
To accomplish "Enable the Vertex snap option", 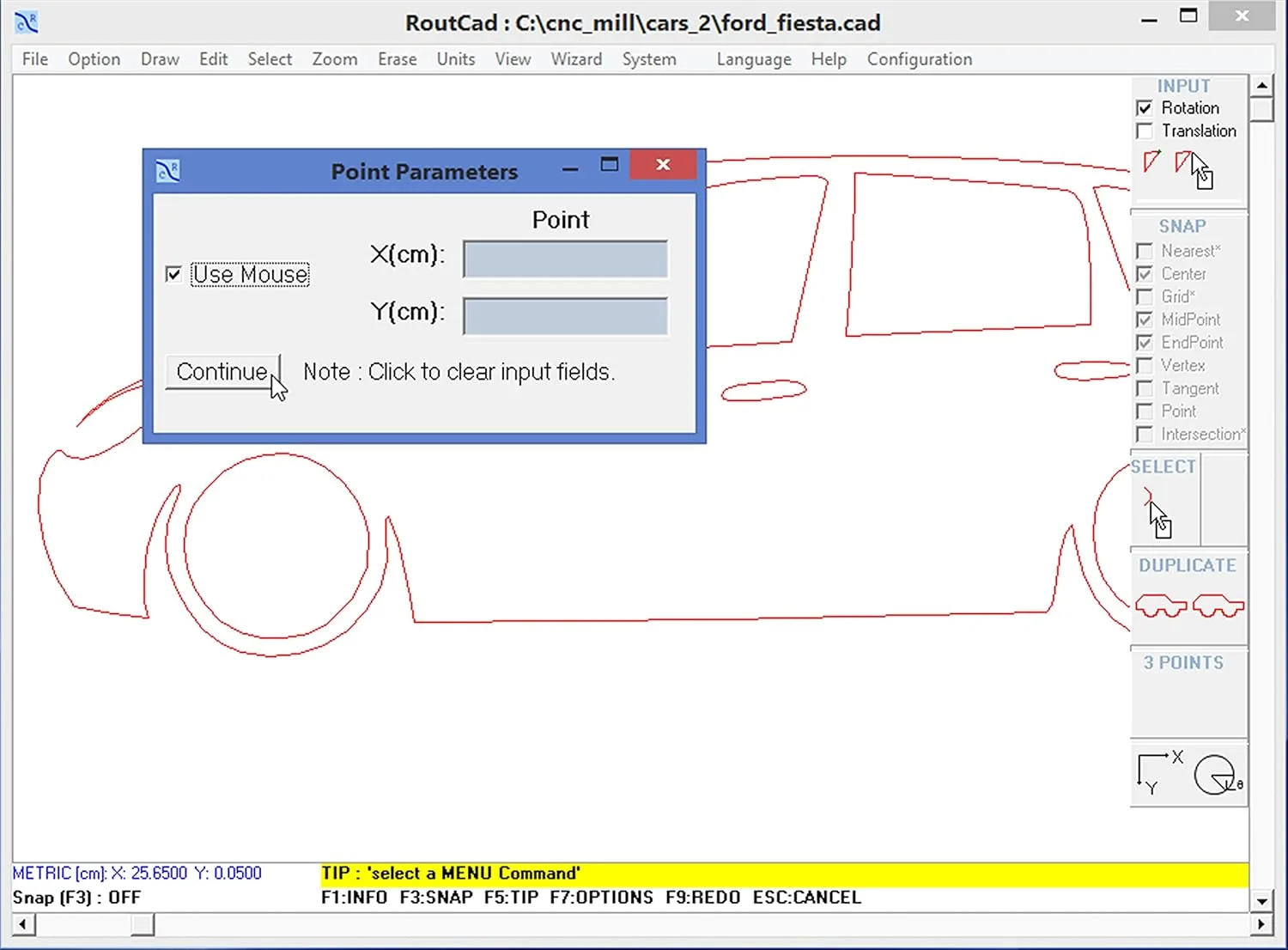I will [x=1145, y=365].
